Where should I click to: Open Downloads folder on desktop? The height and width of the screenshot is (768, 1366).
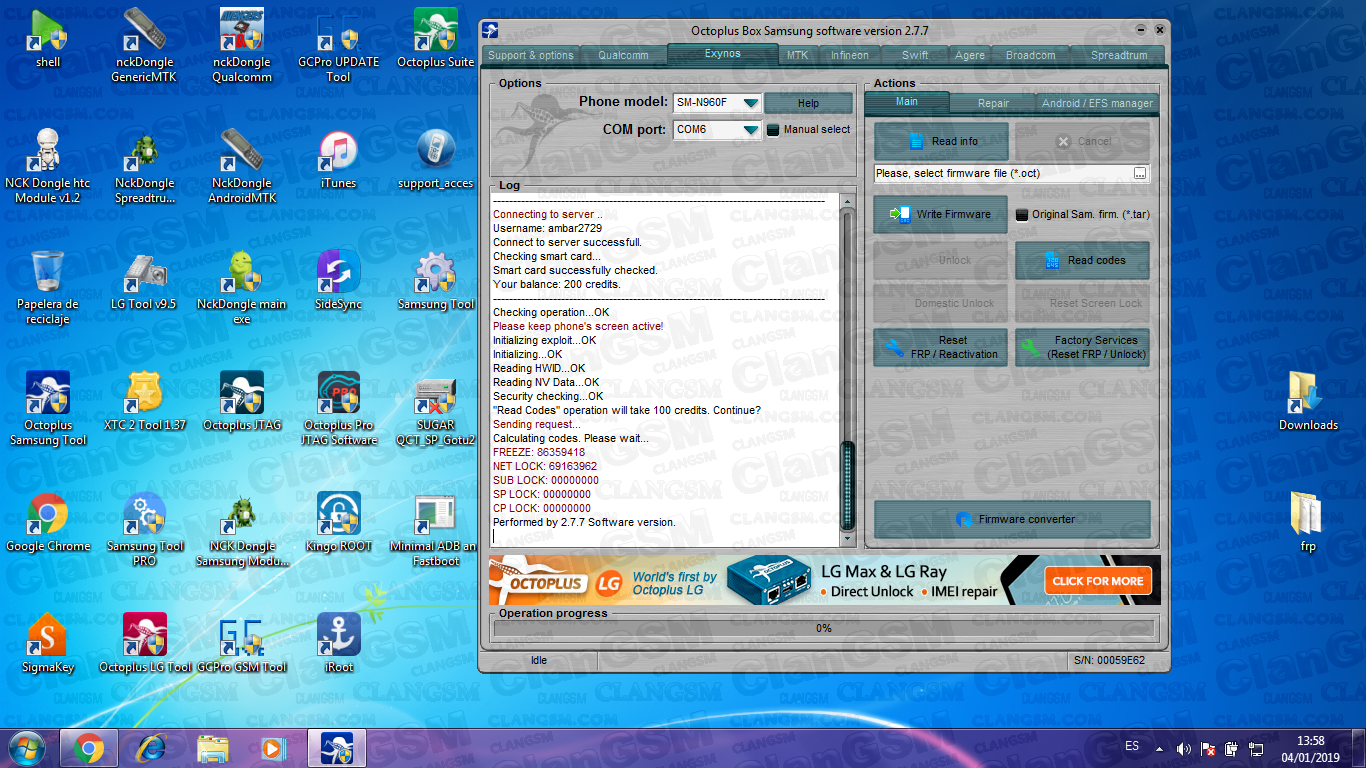point(1307,402)
